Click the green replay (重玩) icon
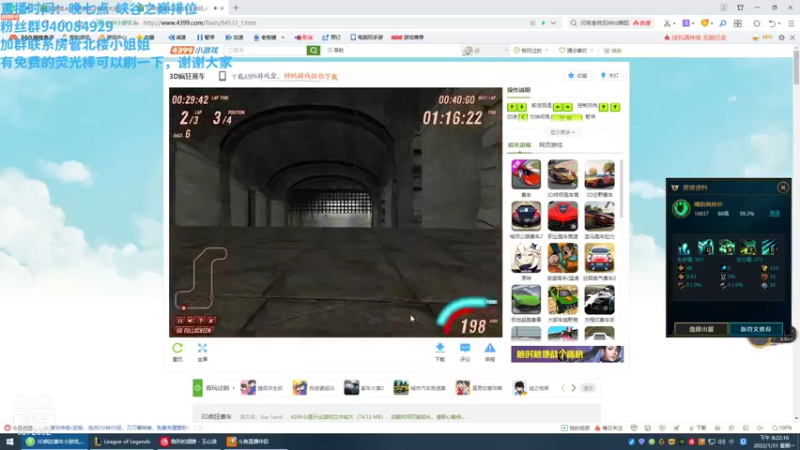This screenshot has height=450, width=800. click(x=177, y=348)
